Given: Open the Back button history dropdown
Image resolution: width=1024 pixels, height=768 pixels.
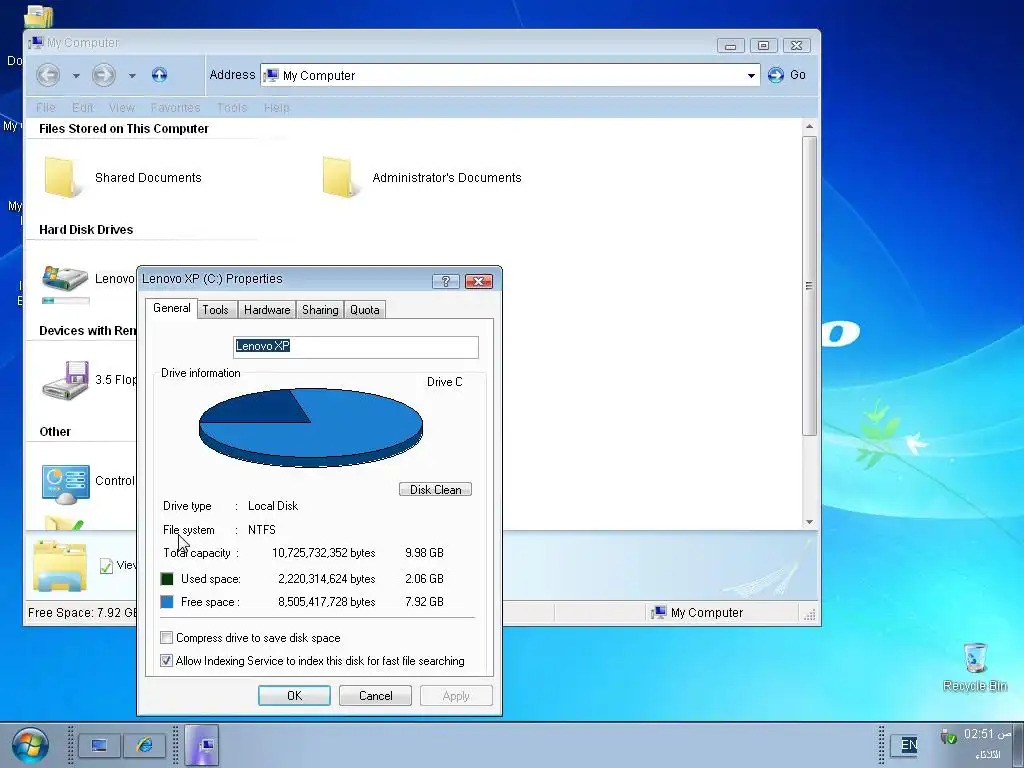Looking at the screenshot, I should coord(76,76).
